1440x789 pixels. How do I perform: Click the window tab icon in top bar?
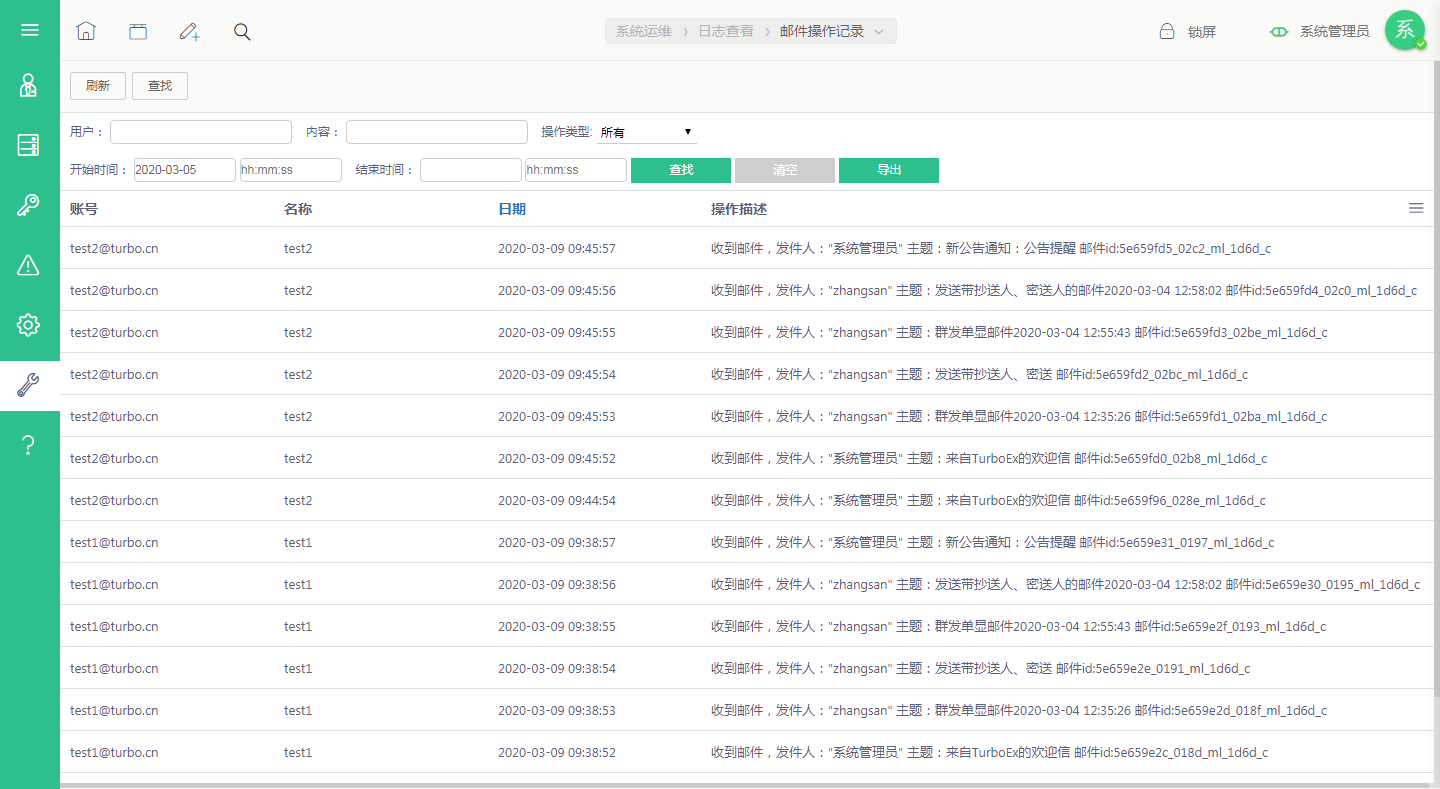pyautogui.click(x=138, y=31)
